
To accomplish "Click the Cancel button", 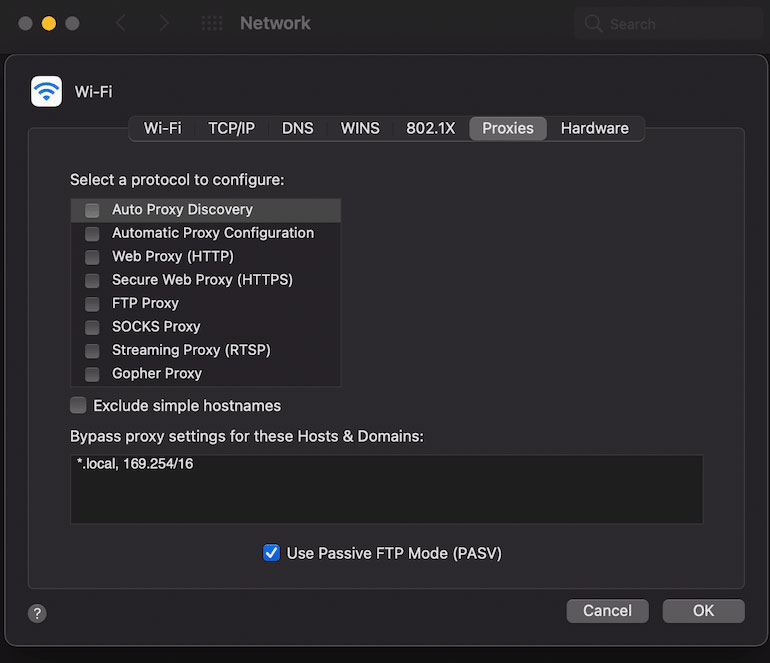I will [607, 610].
